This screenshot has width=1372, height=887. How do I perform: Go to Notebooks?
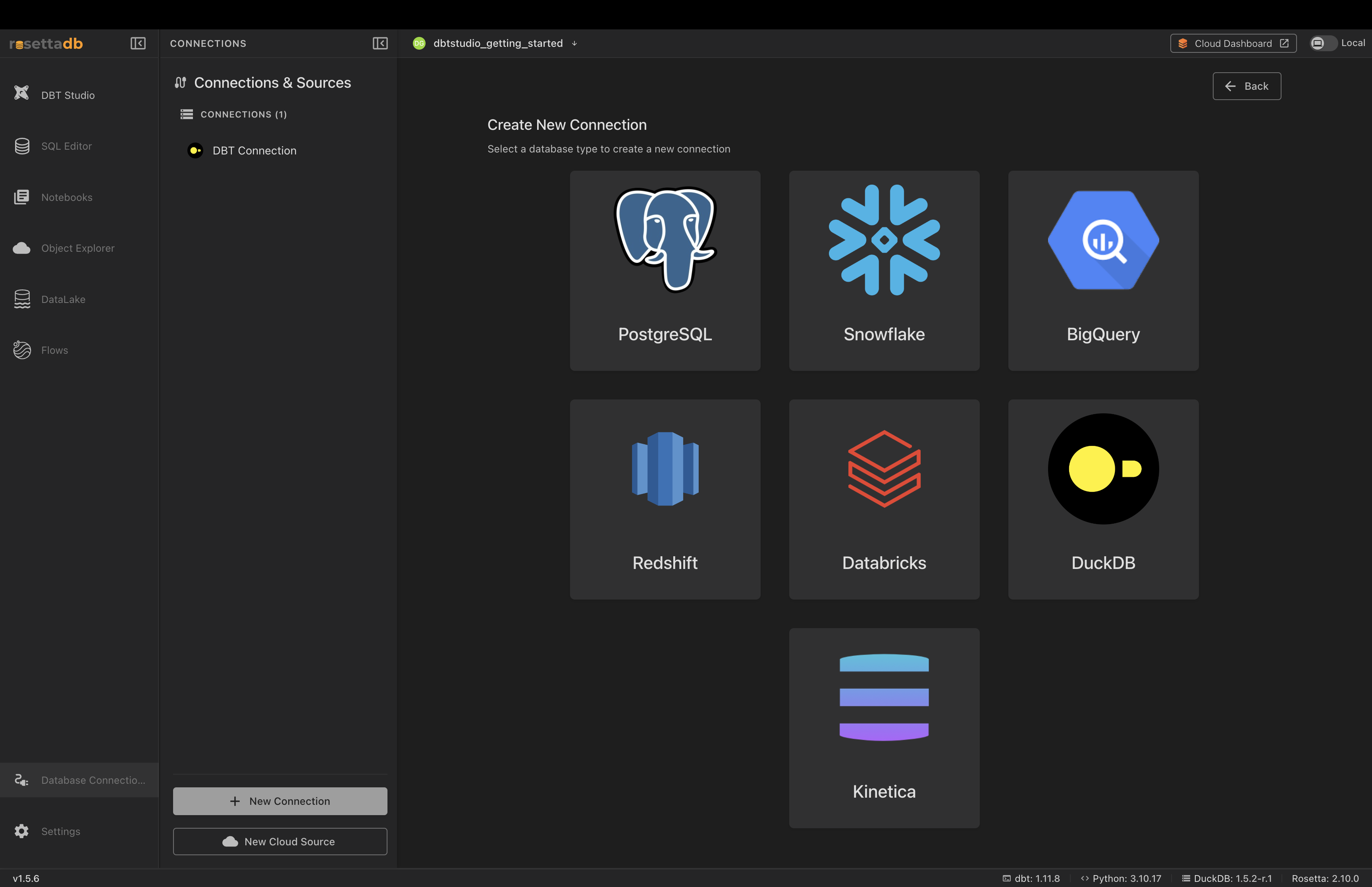tap(79, 197)
